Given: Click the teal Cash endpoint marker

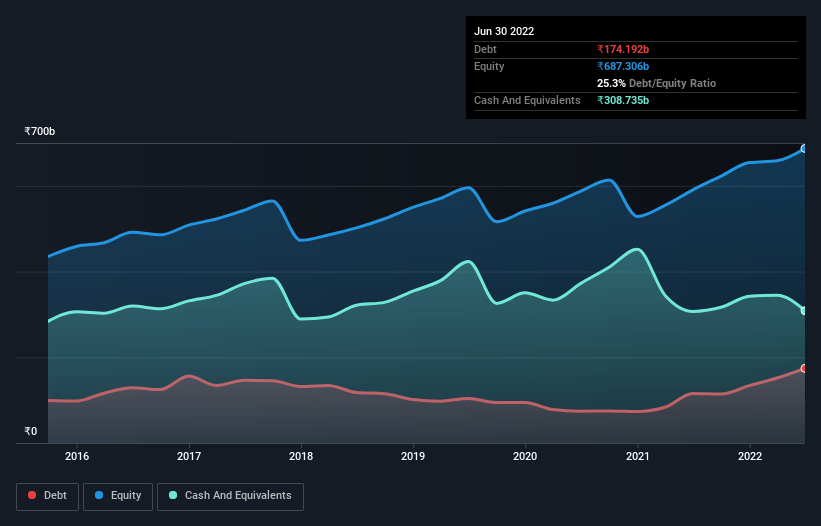Looking at the screenshot, I should coord(804,311).
